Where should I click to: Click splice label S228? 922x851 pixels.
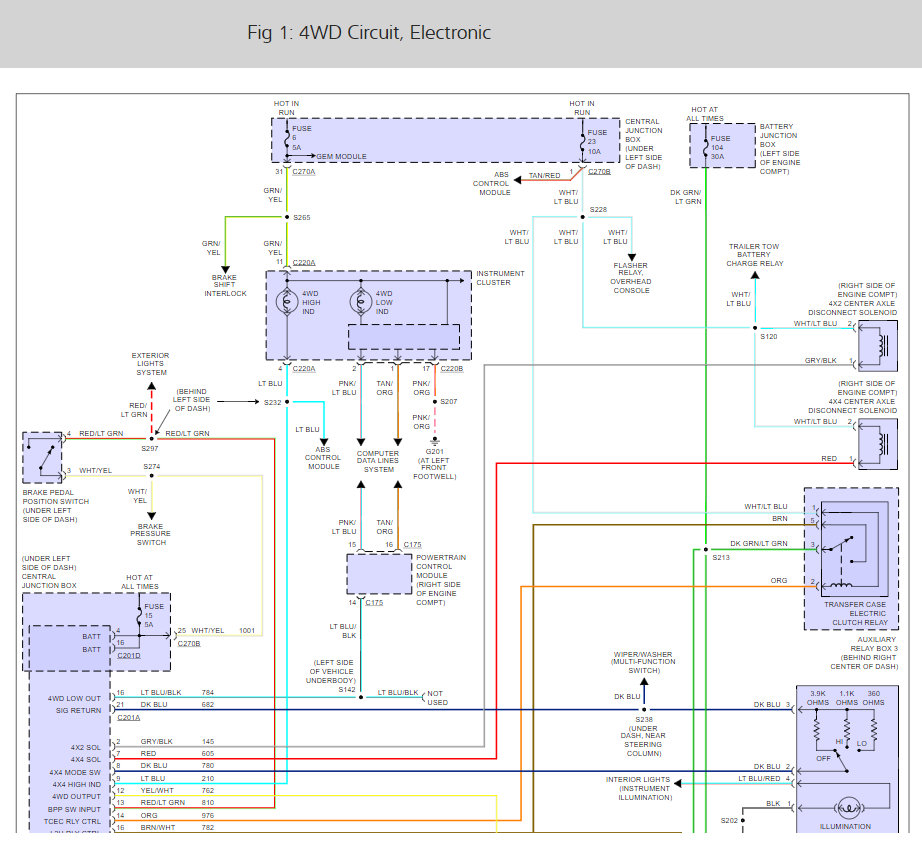point(598,209)
